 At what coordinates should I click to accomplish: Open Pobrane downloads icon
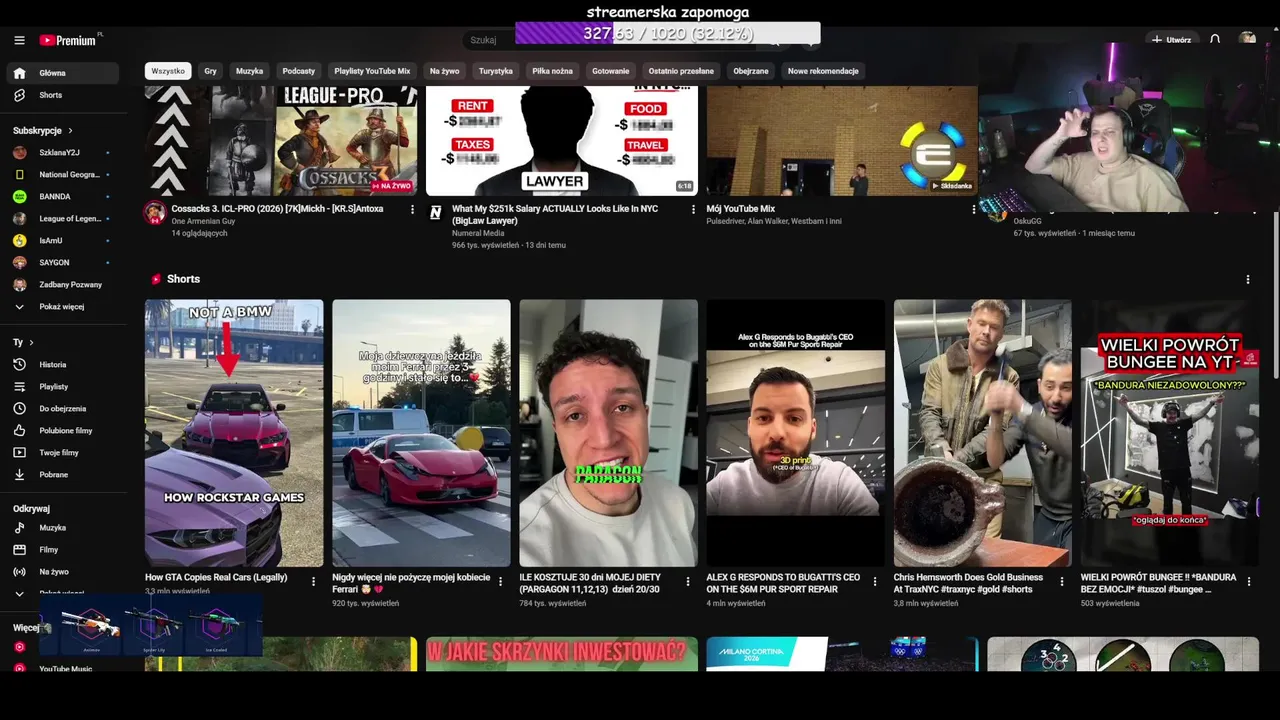click(x=19, y=475)
